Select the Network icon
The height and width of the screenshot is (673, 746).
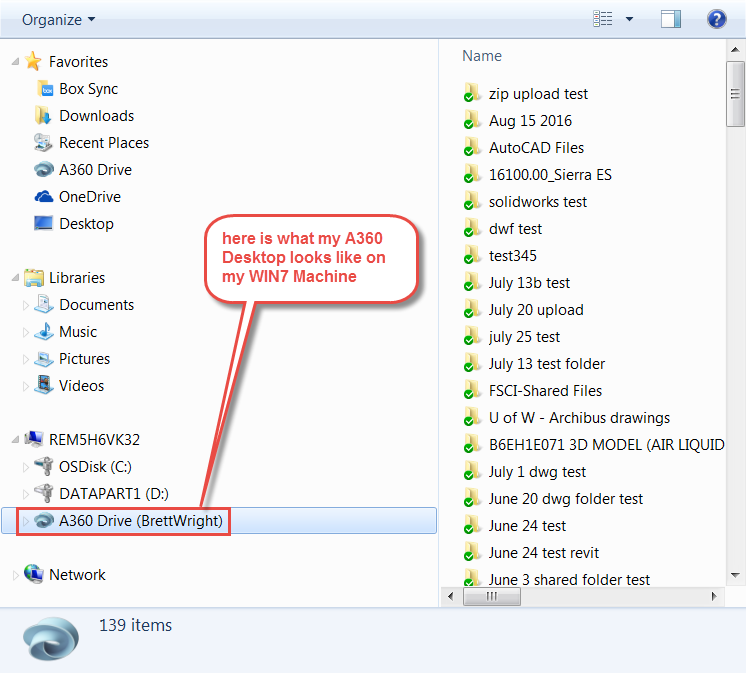click(34, 574)
